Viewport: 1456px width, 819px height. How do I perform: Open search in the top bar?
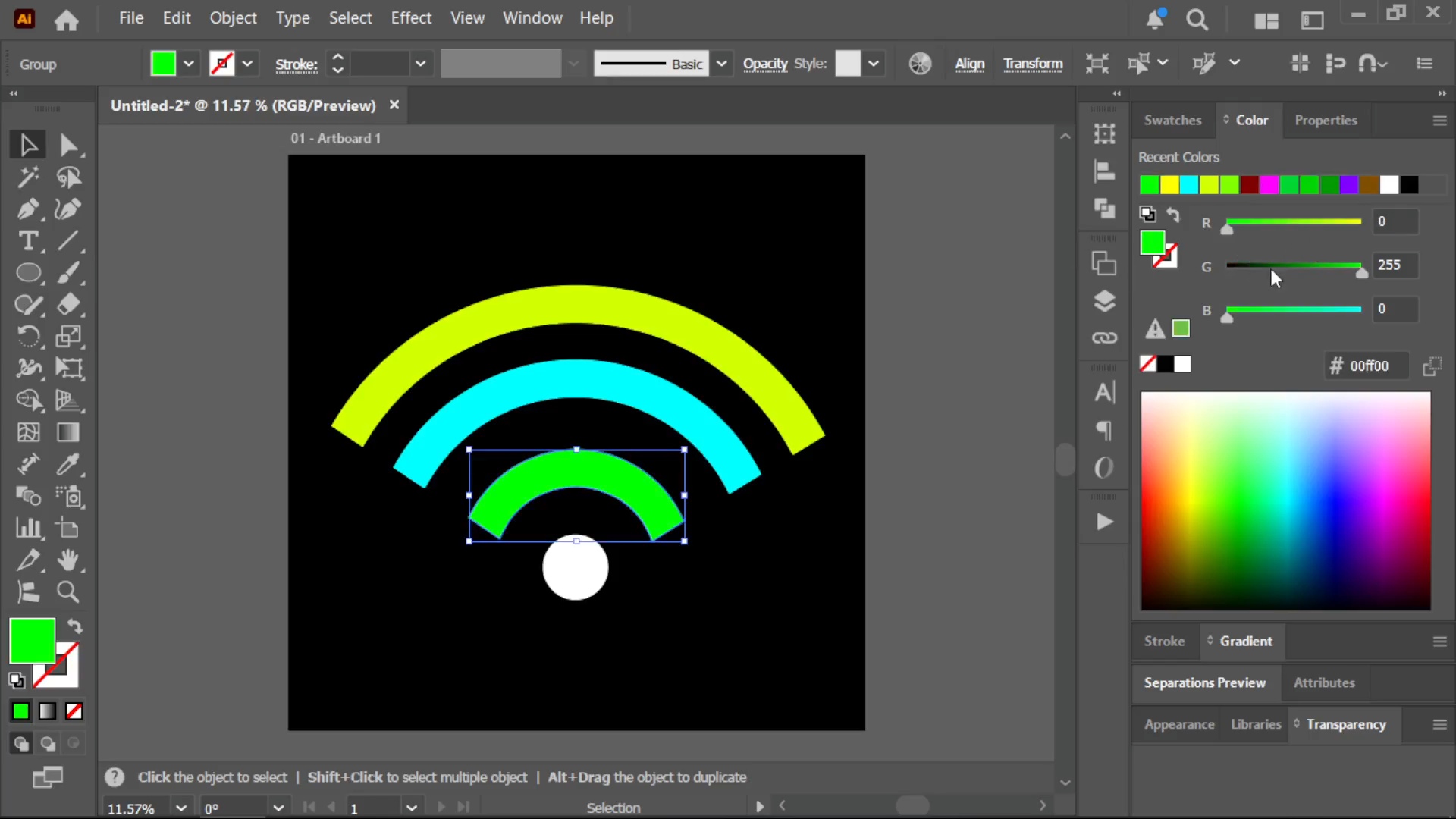[1197, 20]
